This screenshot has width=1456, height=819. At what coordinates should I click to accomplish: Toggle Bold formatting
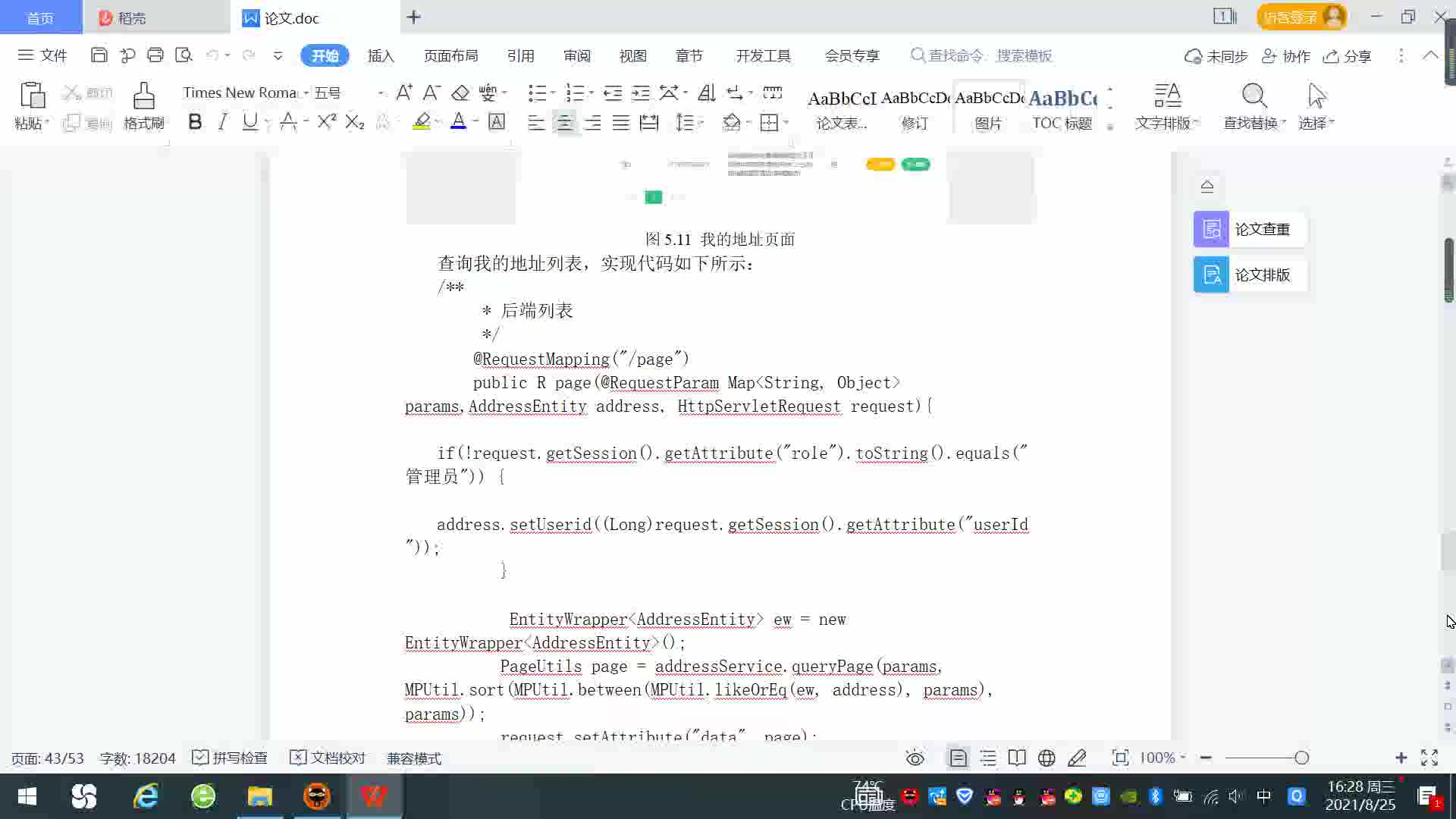[195, 122]
